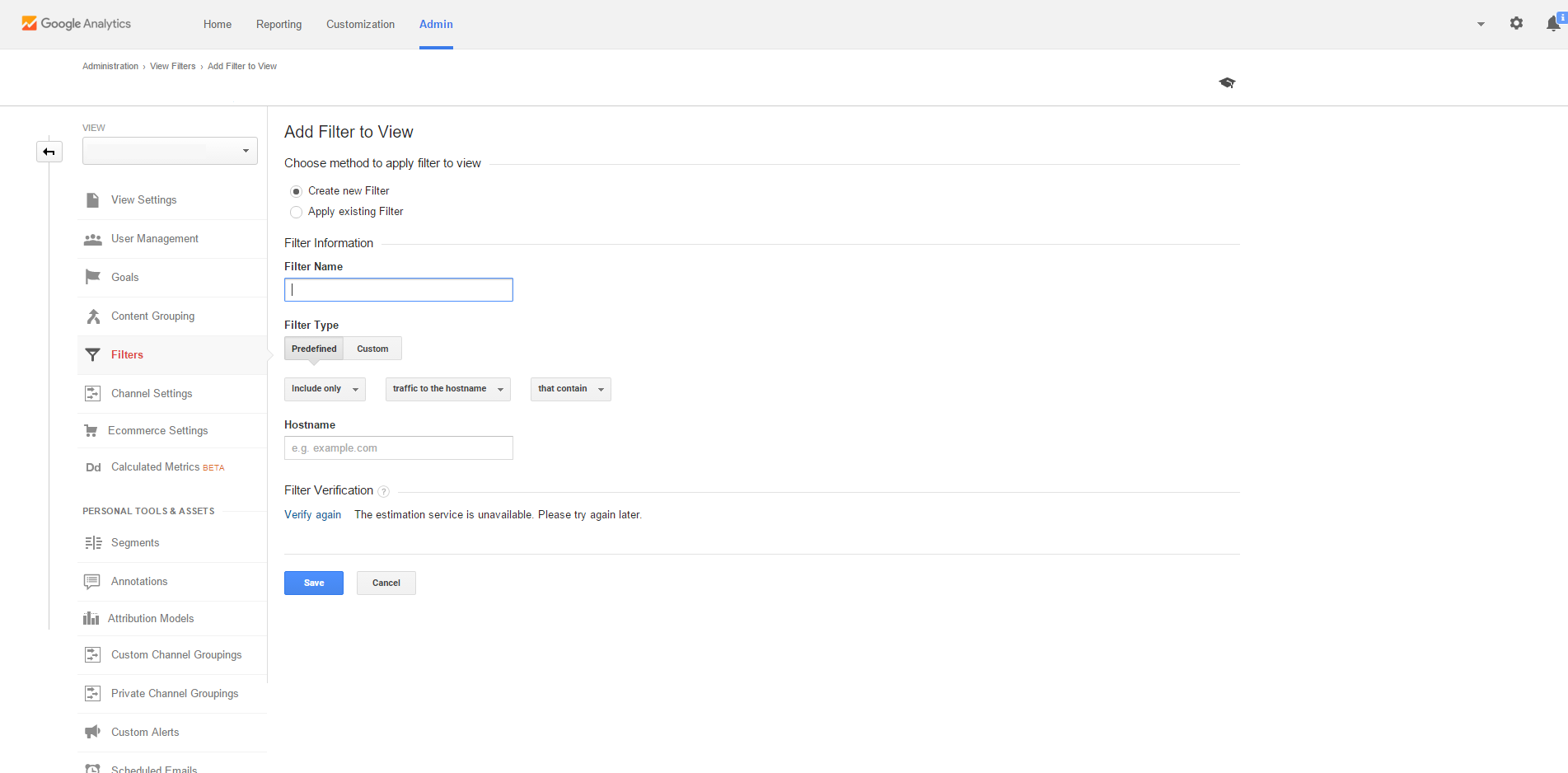Image resolution: width=1568 pixels, height=773 pixels.
Task: Click the Filter Verification help icon
Action: tap(383, 491)
